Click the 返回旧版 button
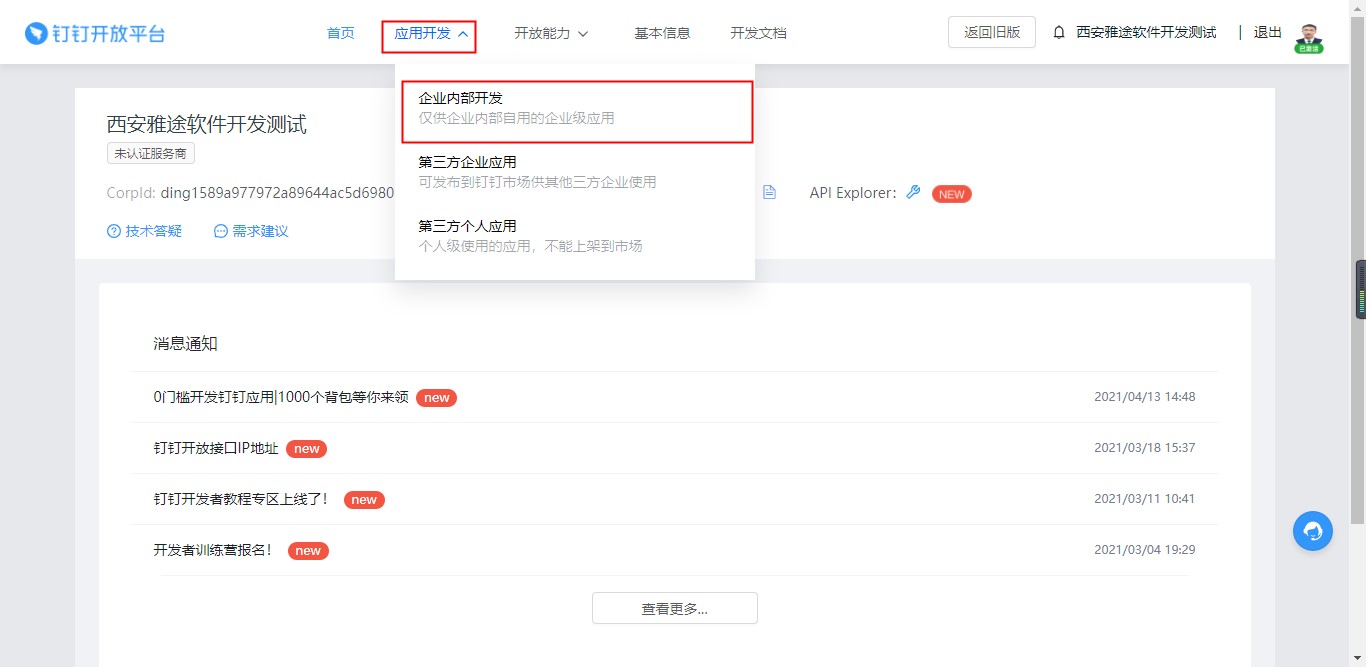 pos(991,31)
